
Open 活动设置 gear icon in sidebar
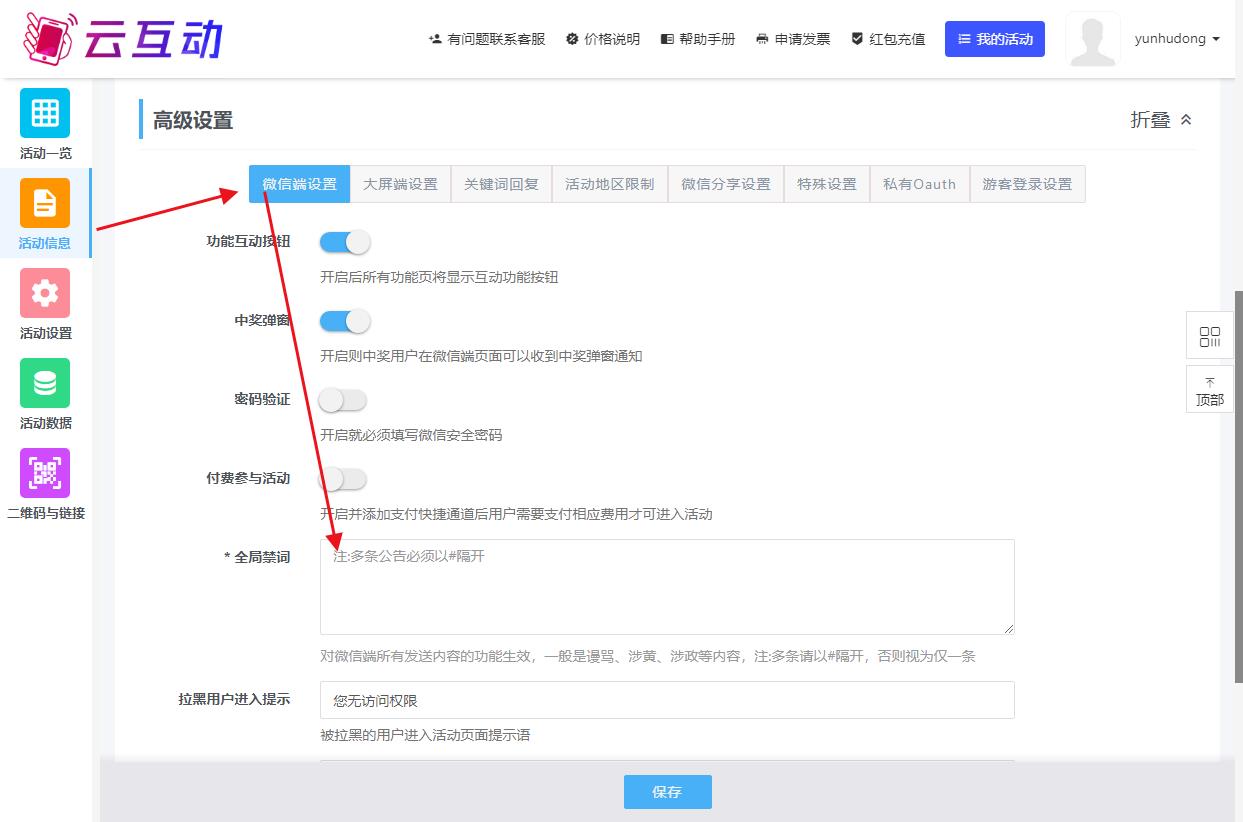click(x=45, y=293)
